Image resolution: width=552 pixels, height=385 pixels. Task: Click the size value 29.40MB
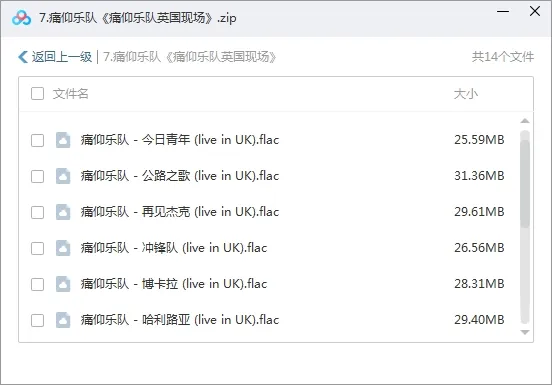[x=479, y=320]
